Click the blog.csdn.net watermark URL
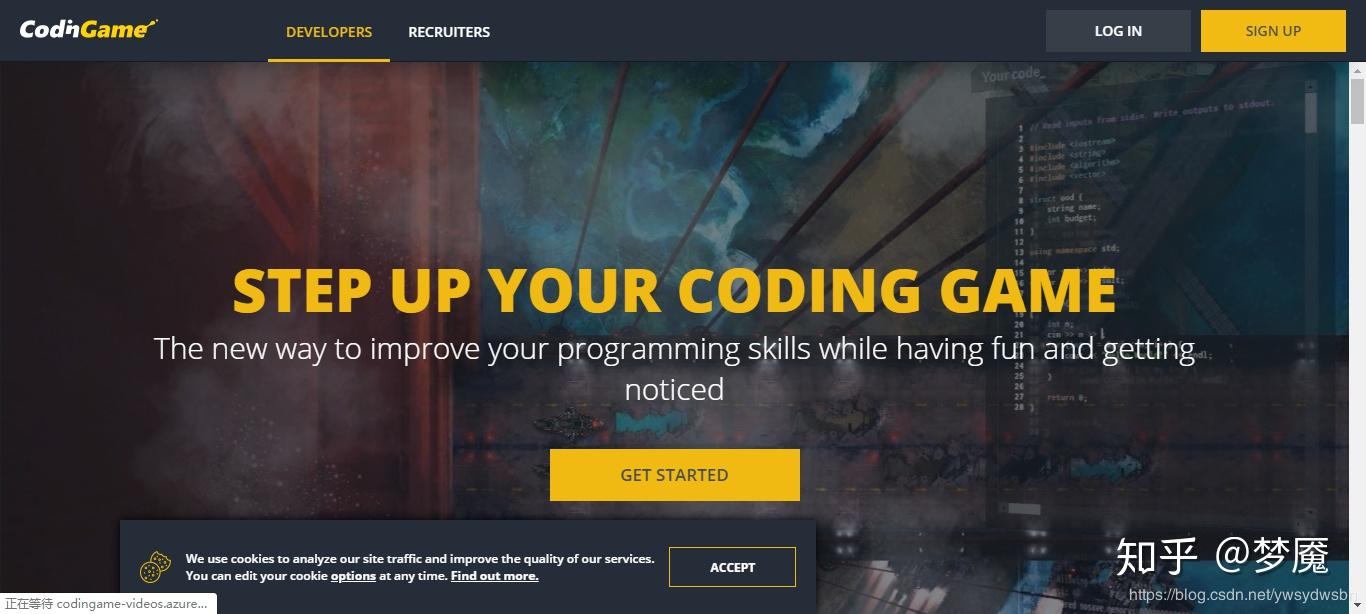 click(1238, 595)
